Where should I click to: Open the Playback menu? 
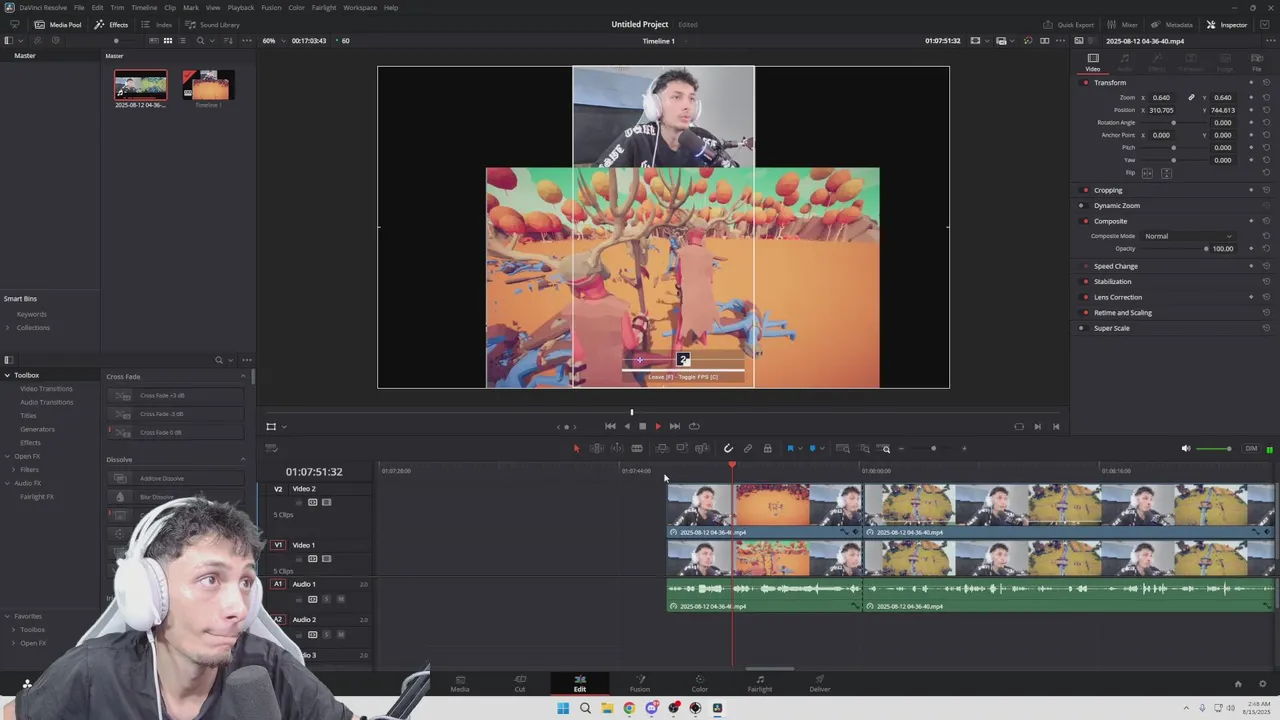click(241, 8)
